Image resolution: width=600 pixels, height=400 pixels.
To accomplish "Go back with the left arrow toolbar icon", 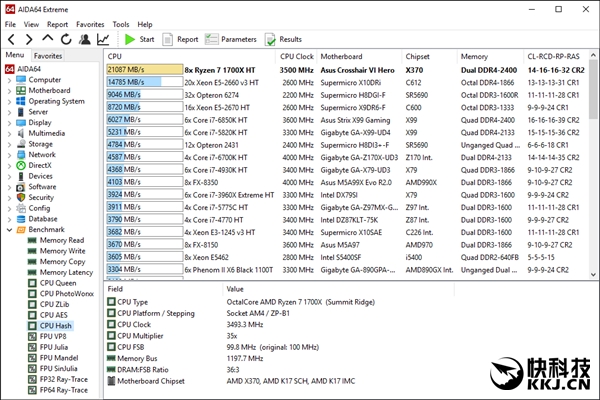I will pos(11,39).
